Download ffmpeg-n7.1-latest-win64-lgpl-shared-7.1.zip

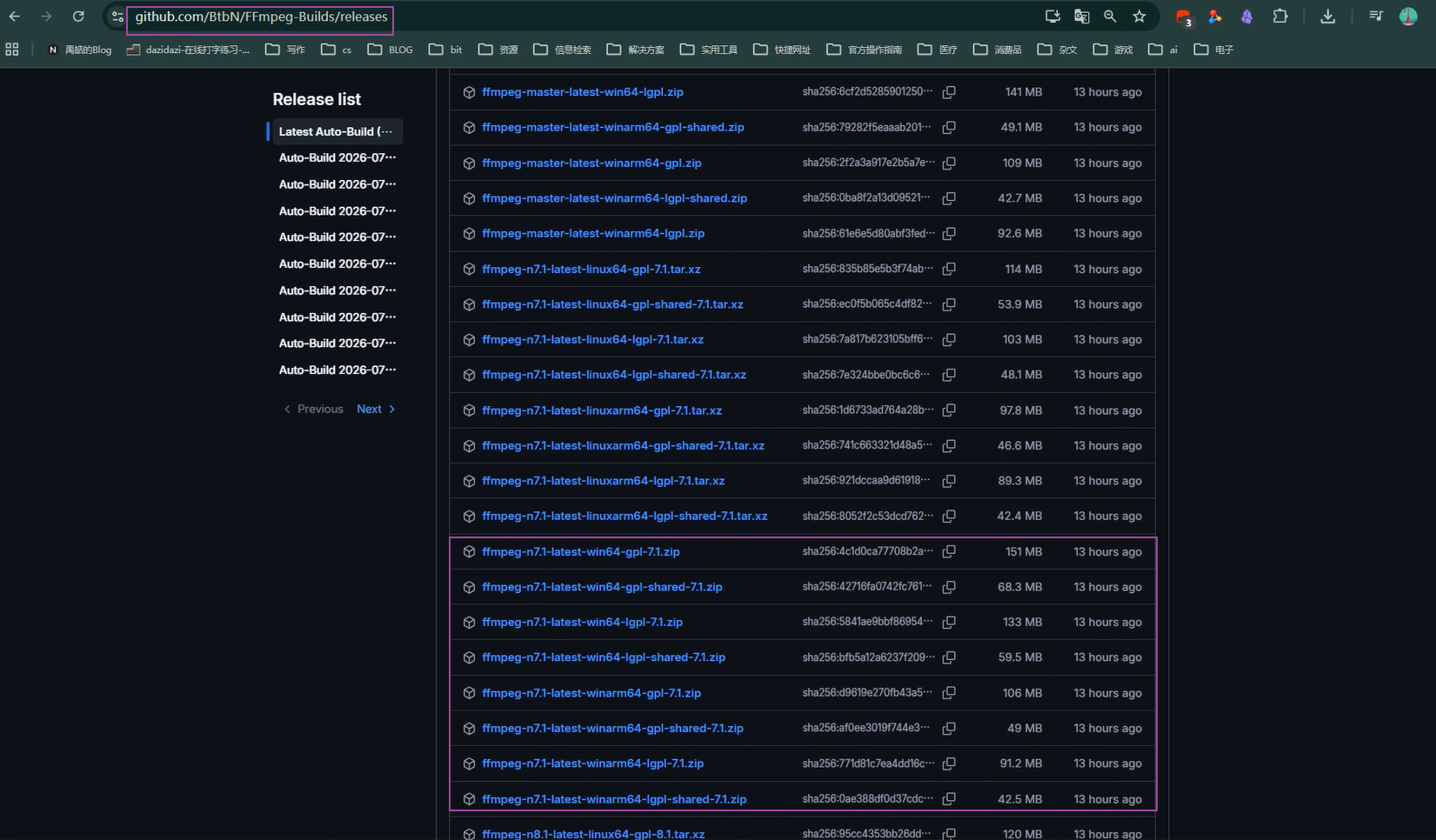click(x=604, y=657)
